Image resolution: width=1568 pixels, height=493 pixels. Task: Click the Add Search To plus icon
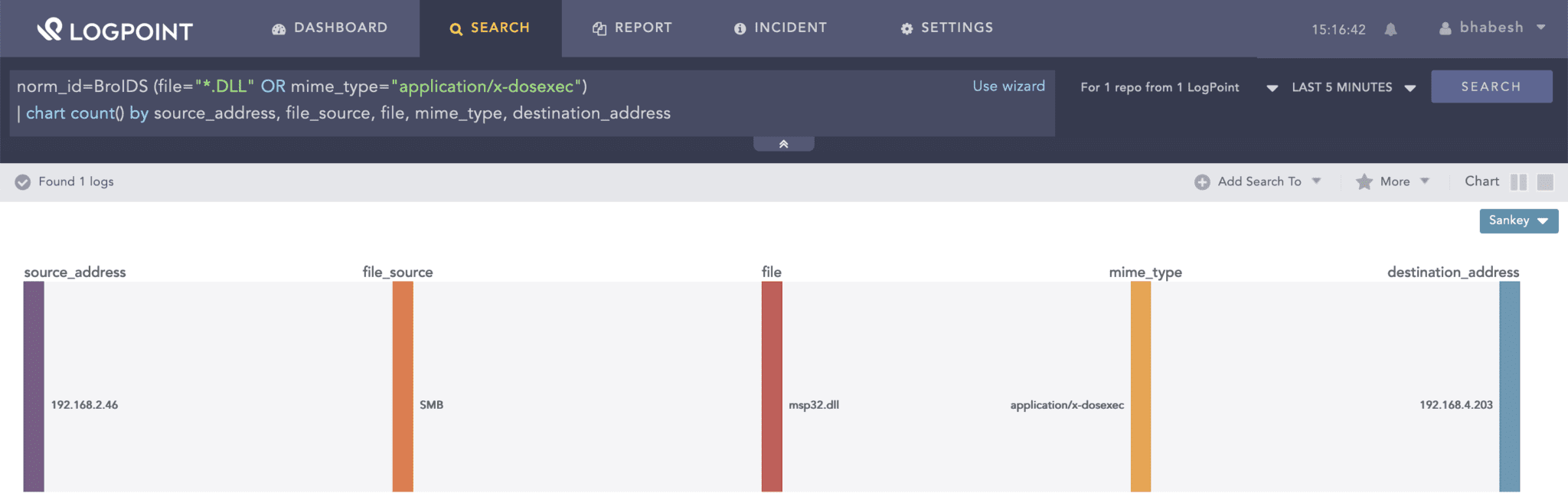1202,182
